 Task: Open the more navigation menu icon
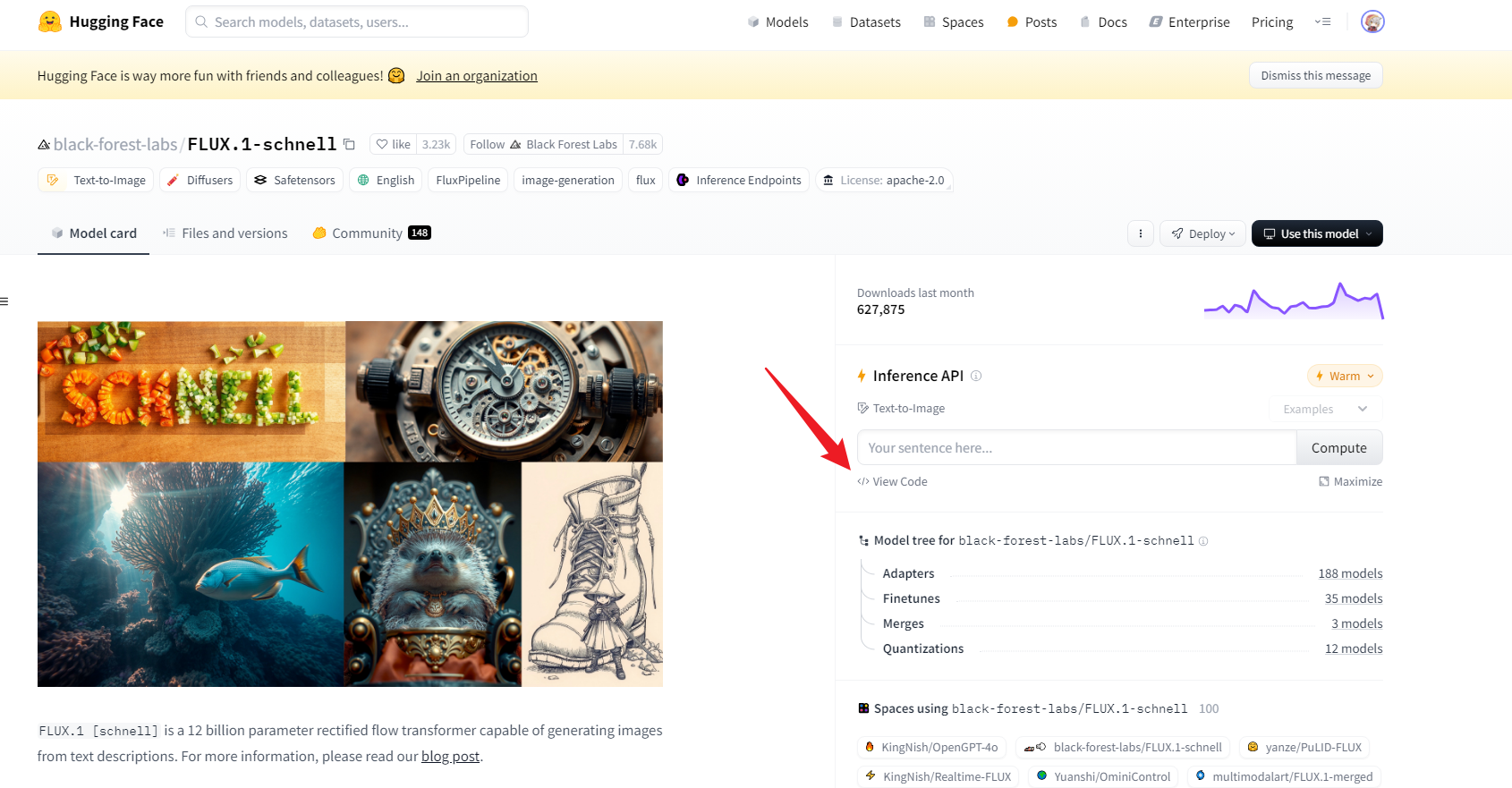(1322, 21)
